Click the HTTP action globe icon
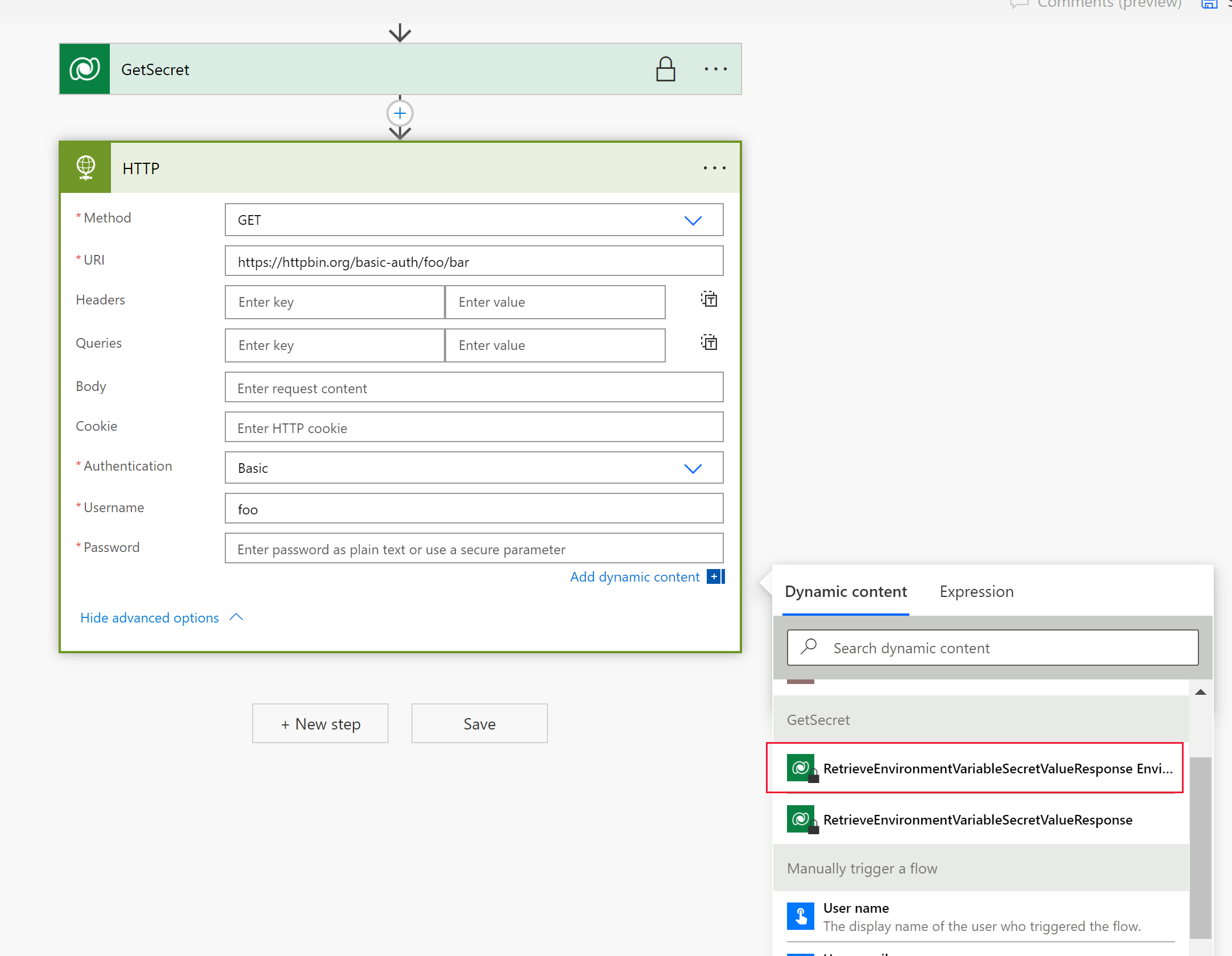The image size is (1232, 956). [85, 167]
